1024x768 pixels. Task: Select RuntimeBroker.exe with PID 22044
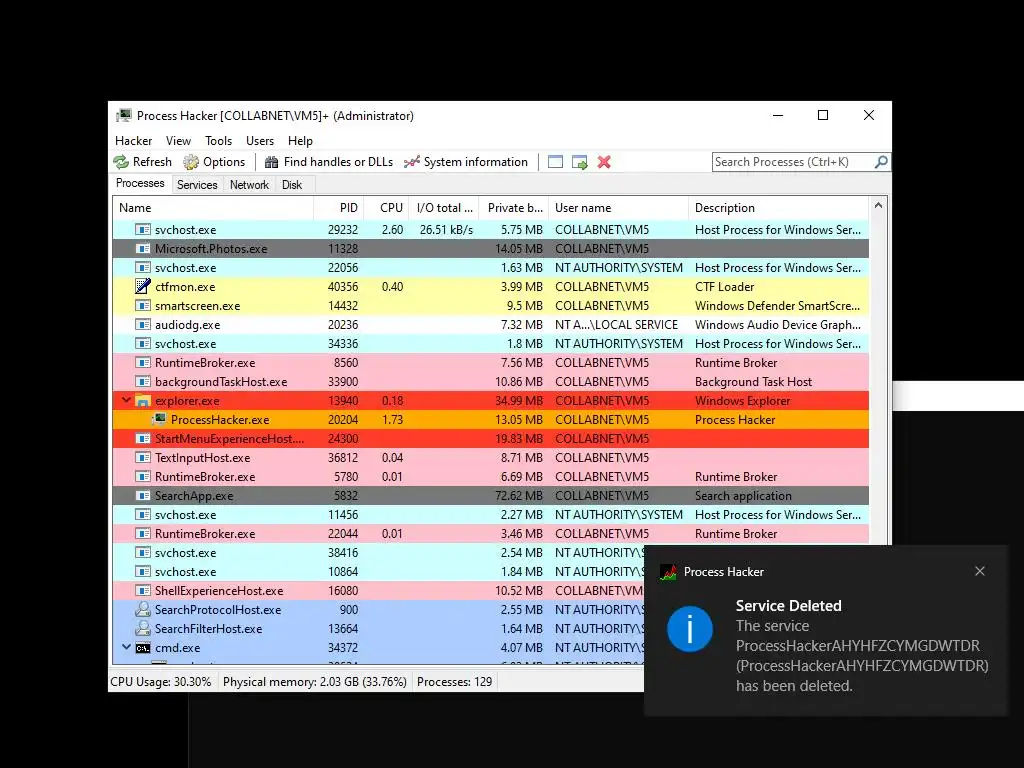coord(490,534)
